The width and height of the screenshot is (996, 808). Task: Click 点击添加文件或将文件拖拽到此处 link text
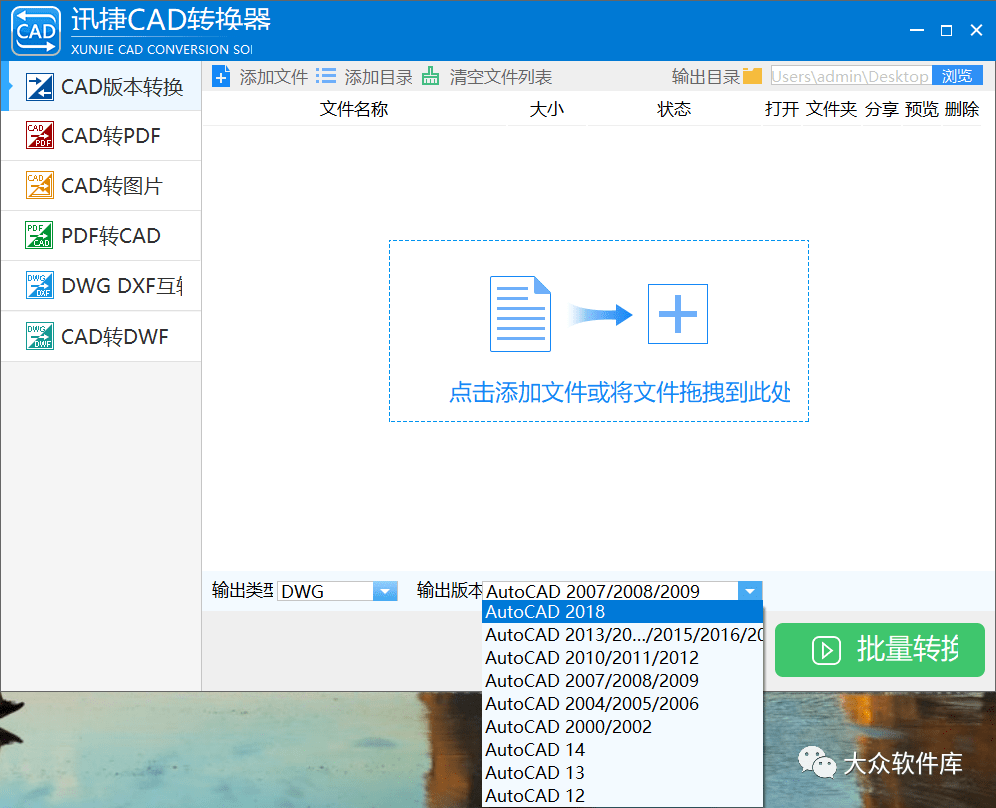coord(620,392)
